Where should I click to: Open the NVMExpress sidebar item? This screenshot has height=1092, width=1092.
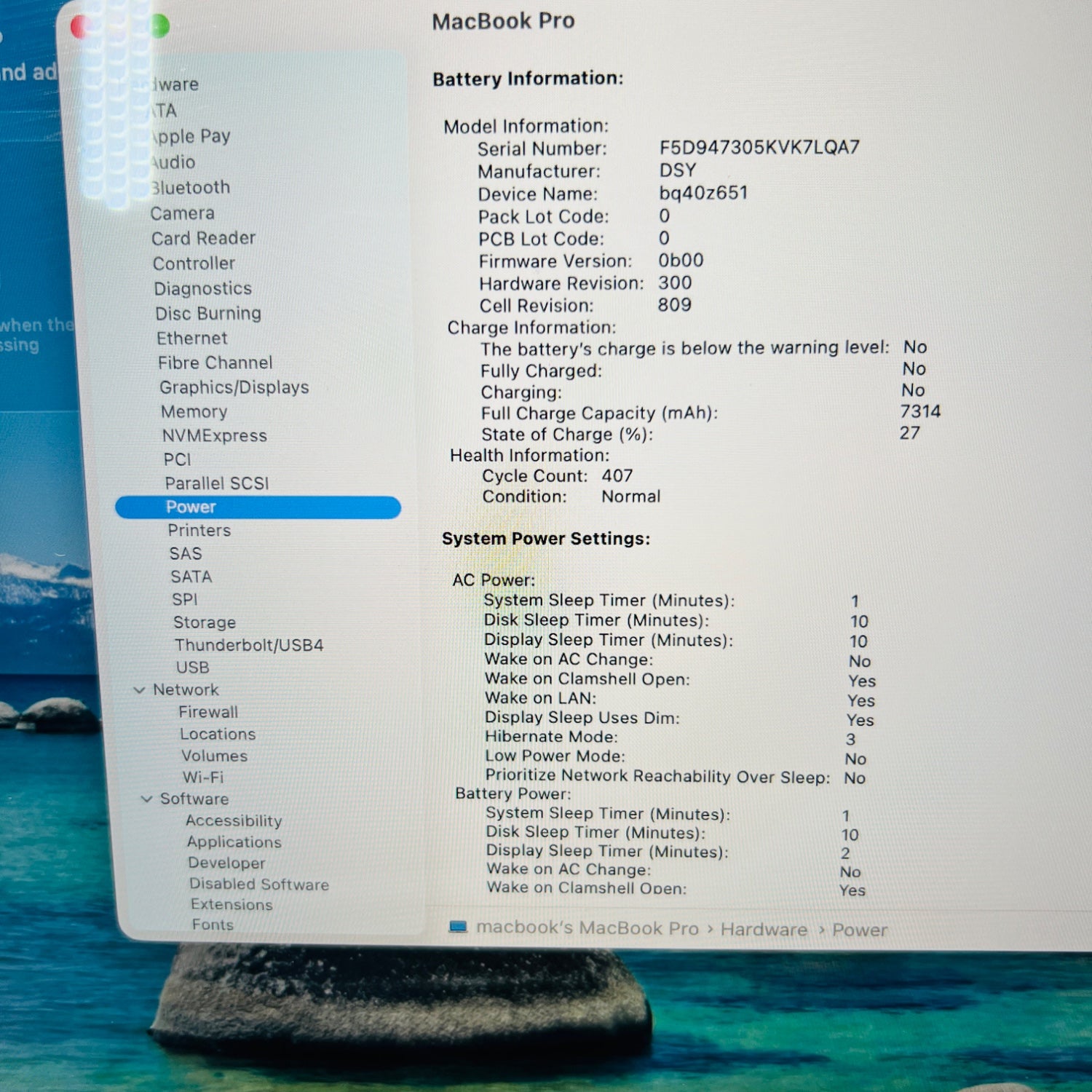click(x=214, y=436)
